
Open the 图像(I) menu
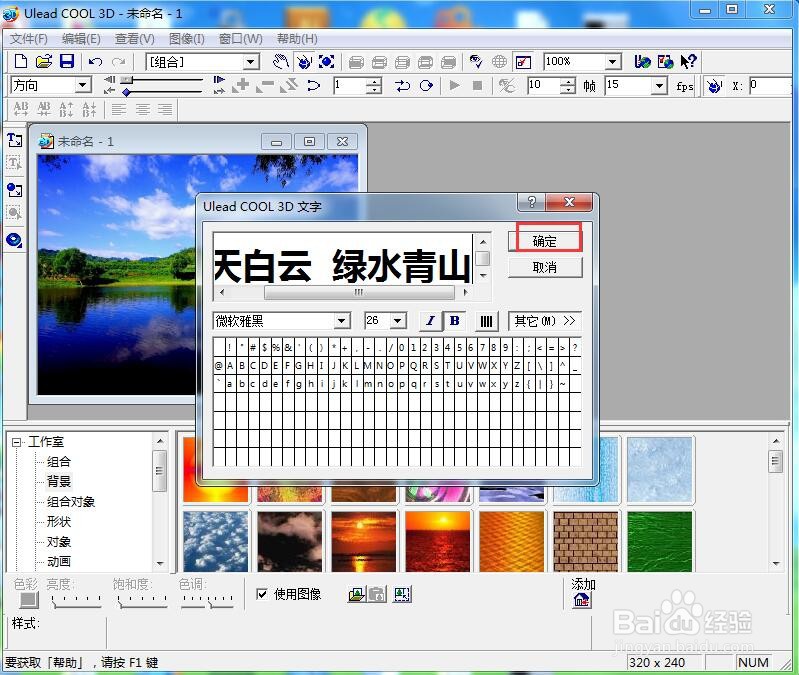[x=187, y=39]
